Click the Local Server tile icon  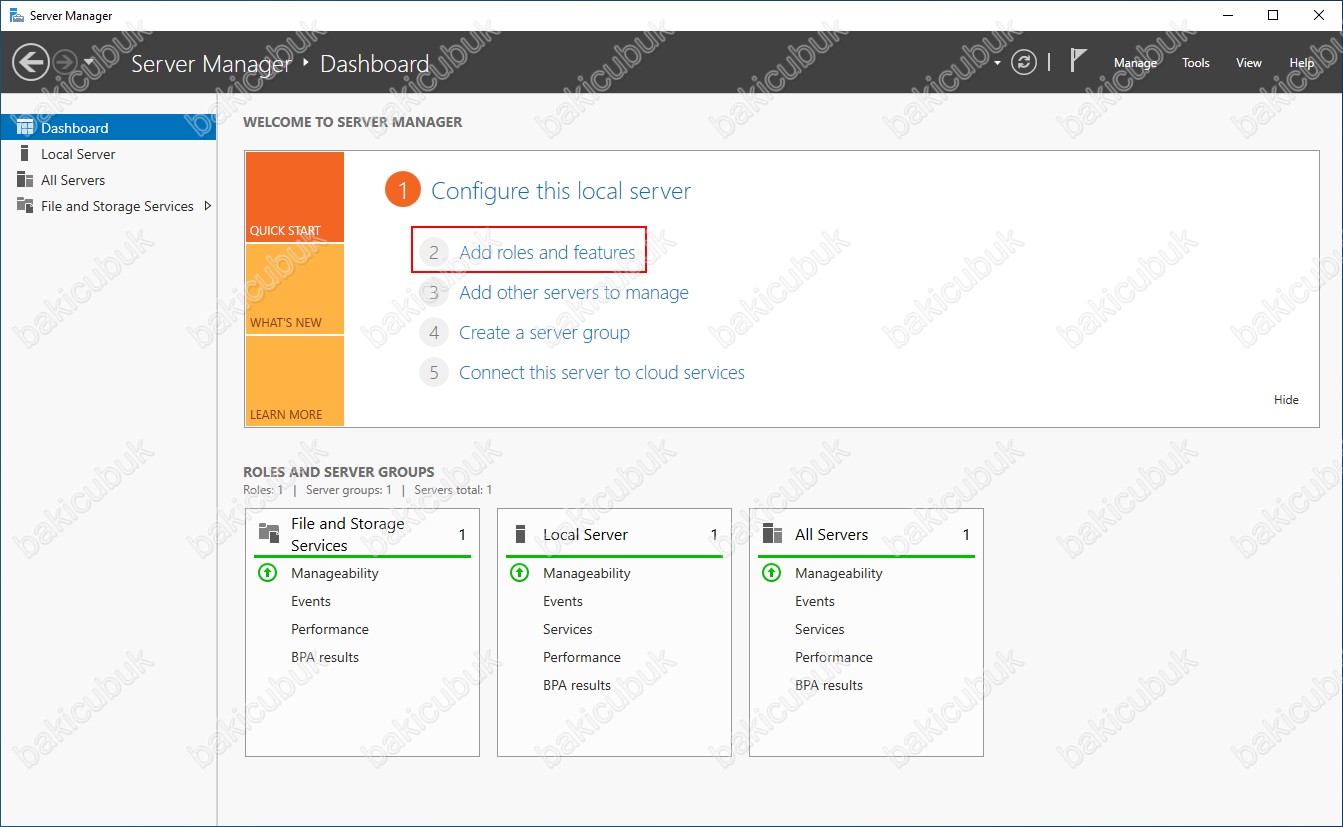[519, 533]
